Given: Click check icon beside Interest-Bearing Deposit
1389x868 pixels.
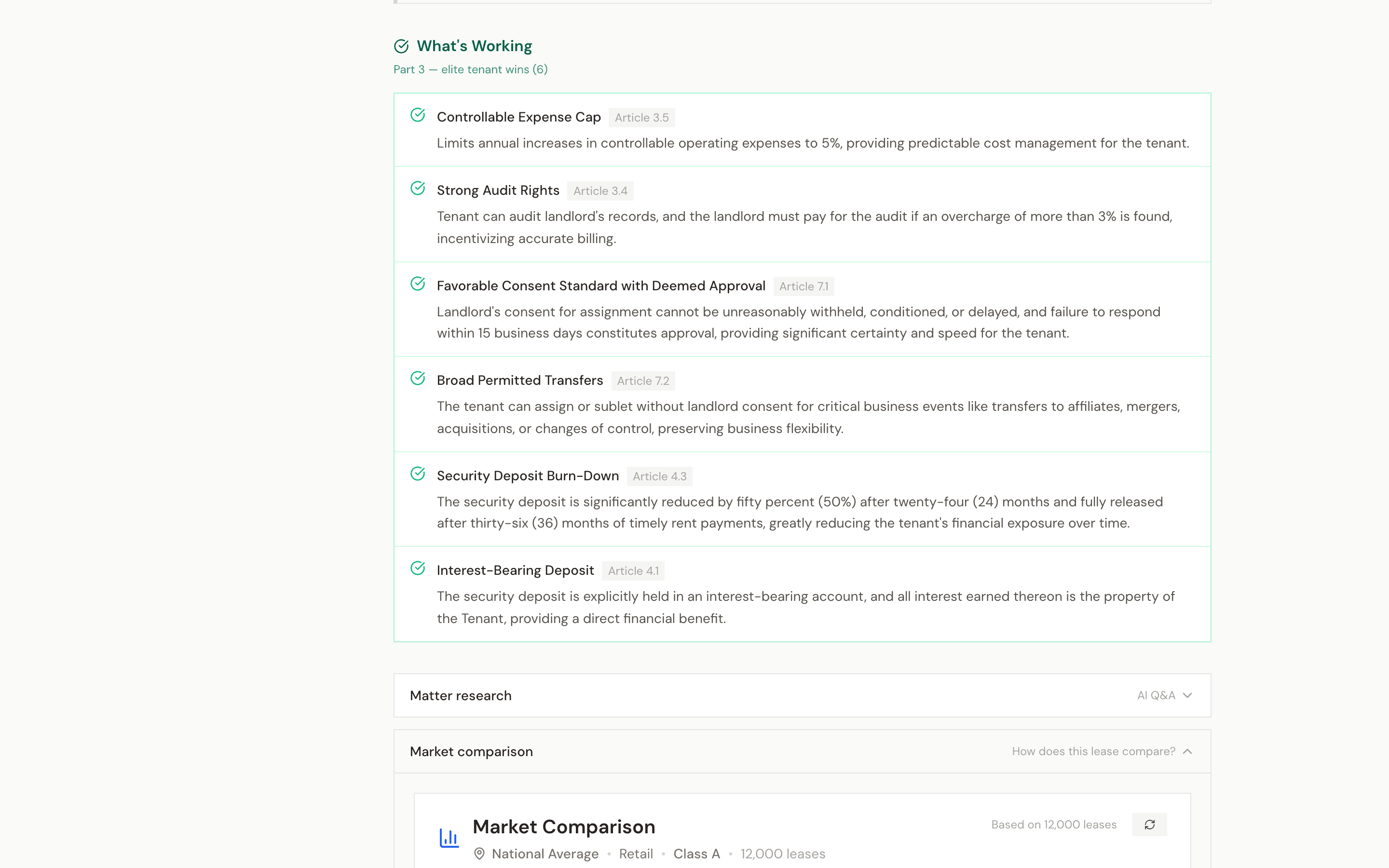Looking at the screenshot, I should coord(418,569).
